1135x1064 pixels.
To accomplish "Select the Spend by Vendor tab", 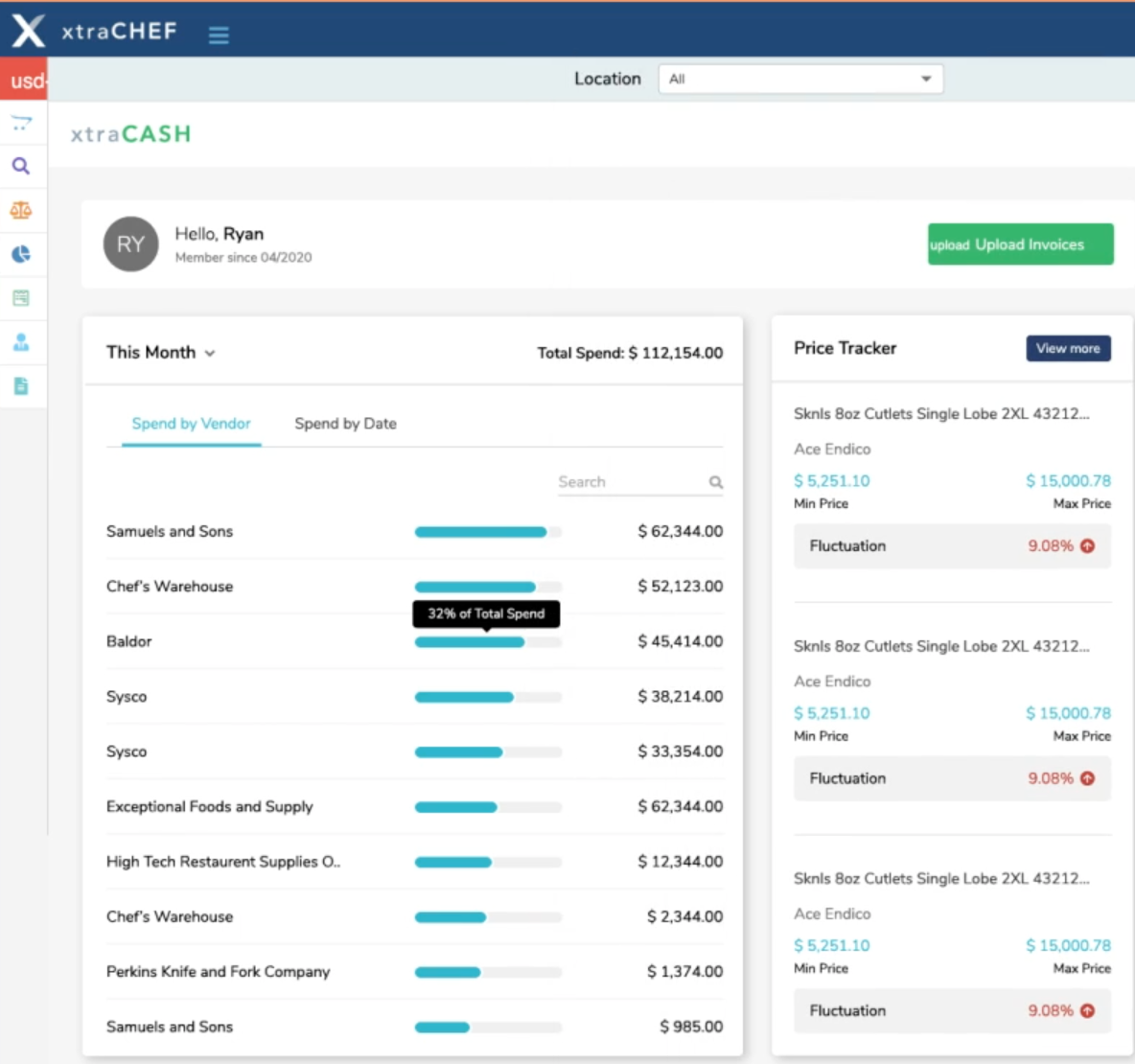I will click(191, 424).
